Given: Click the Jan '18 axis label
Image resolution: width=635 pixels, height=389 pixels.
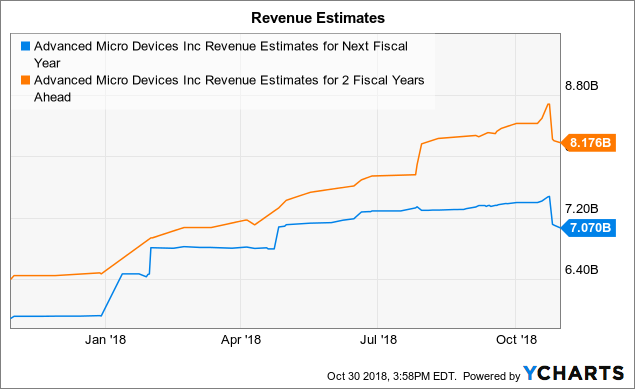Looking at the screenshot, I should [105, 340].
